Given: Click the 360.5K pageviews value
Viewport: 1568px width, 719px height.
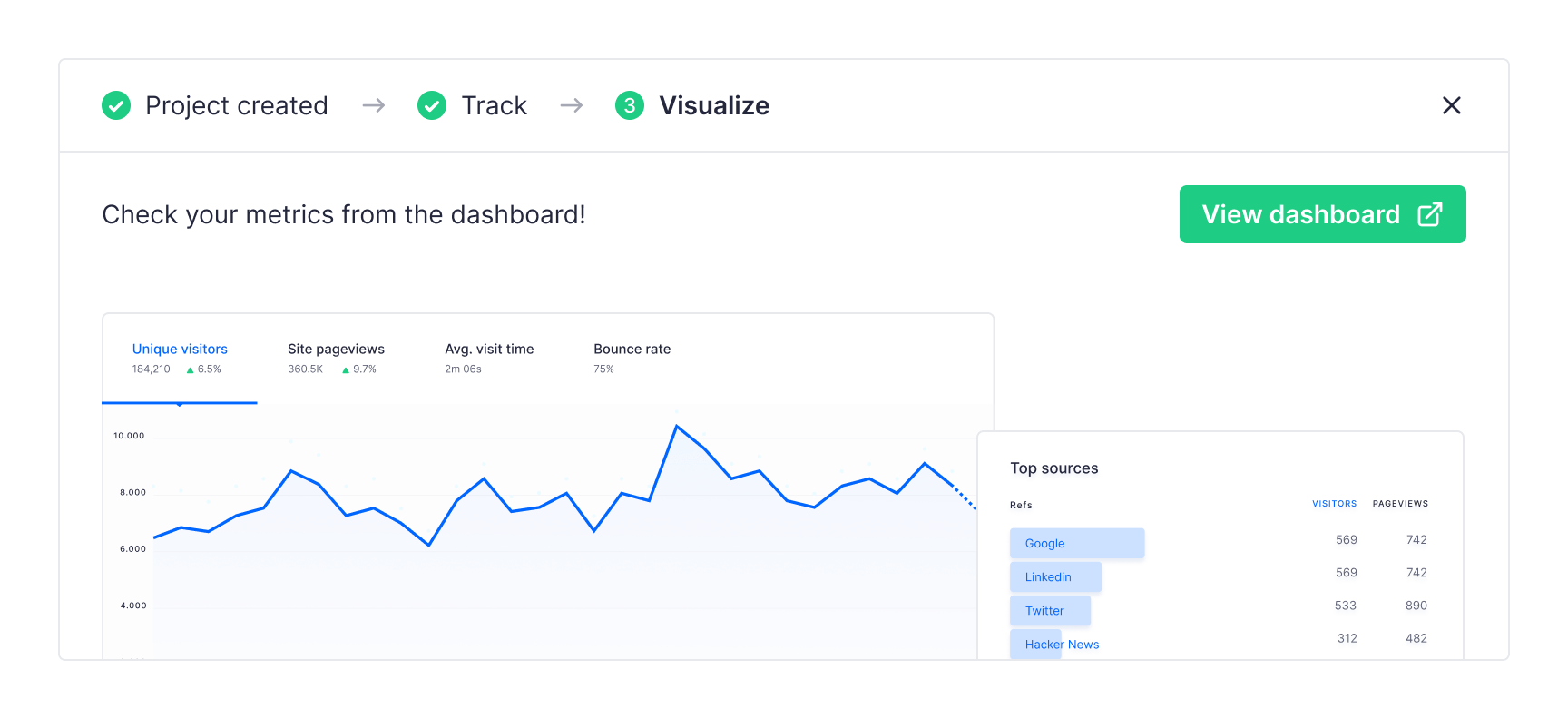Looking at the screenshot, I should [306, 369].
